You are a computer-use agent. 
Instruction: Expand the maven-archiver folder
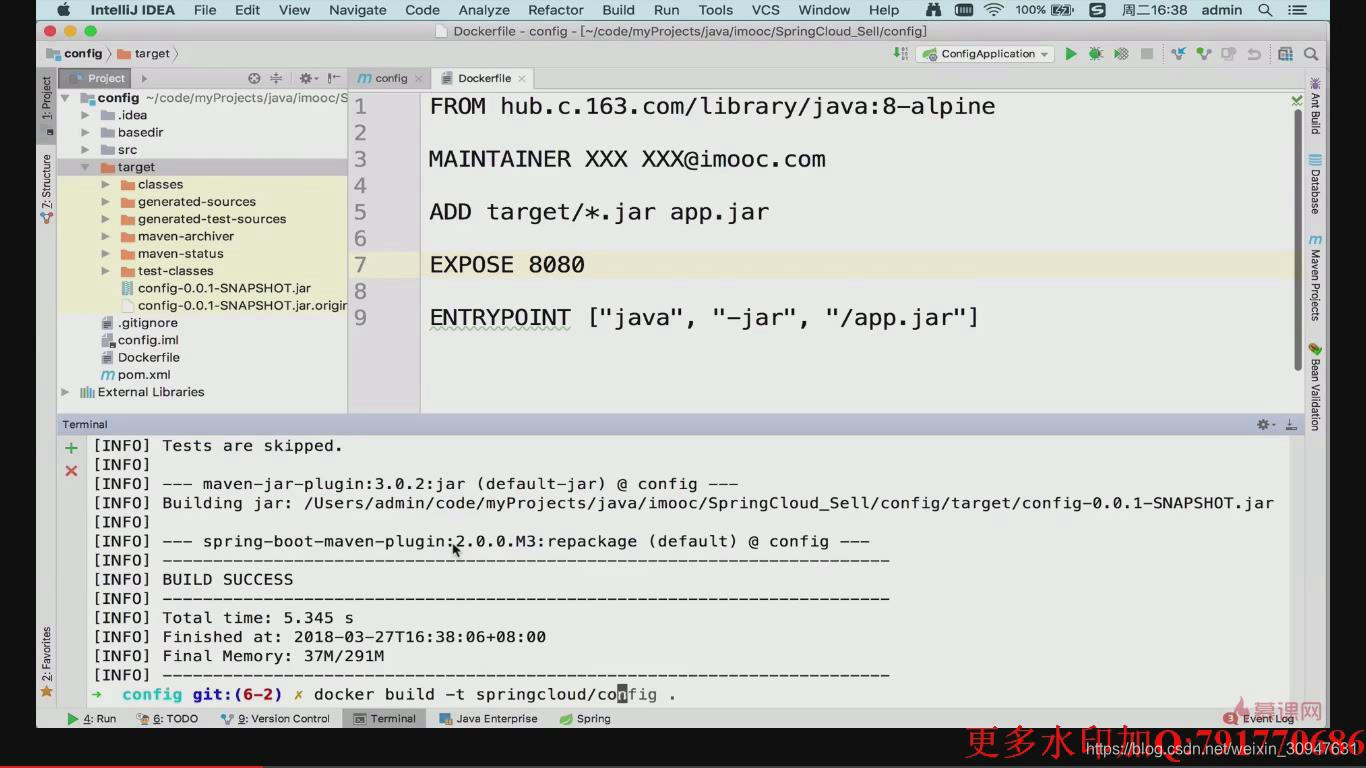coord(106,236)
